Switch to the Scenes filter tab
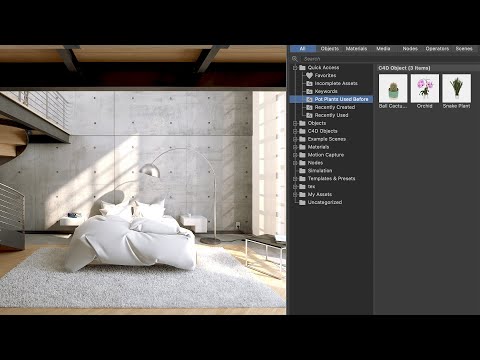Viewport: 480px width, 360px height. point(464,49)
